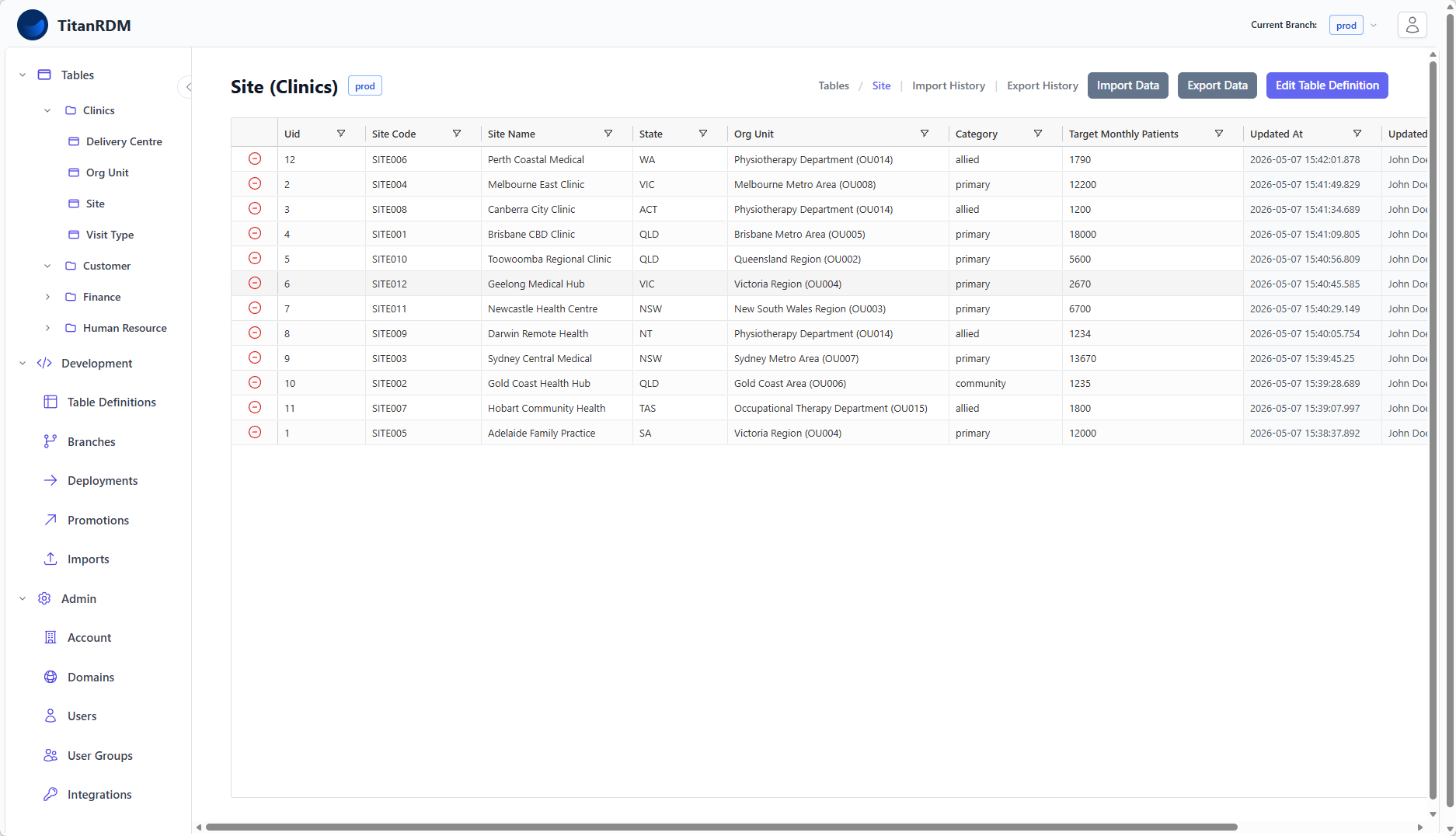Filter the Category column
Screen dimensions: 1456x836
[x=1038, y=134]
